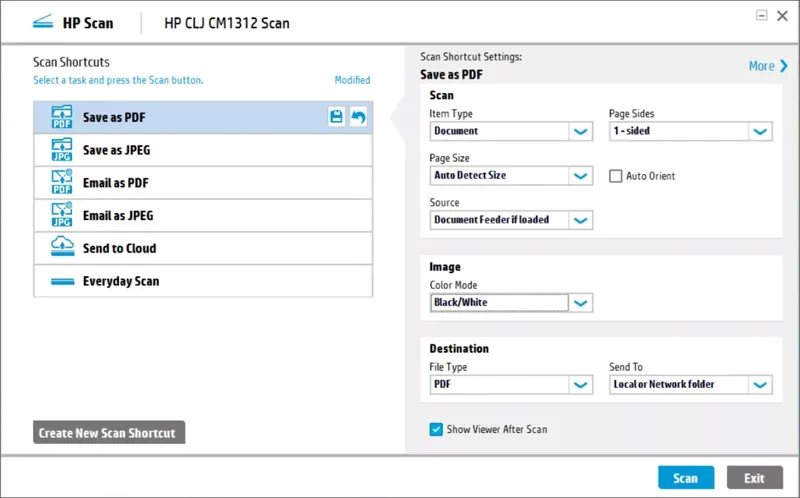Open the Page Sides dropdown
The height and width of the screenshot is (498, 800).
pyautogui.click(x=760, y=131)
